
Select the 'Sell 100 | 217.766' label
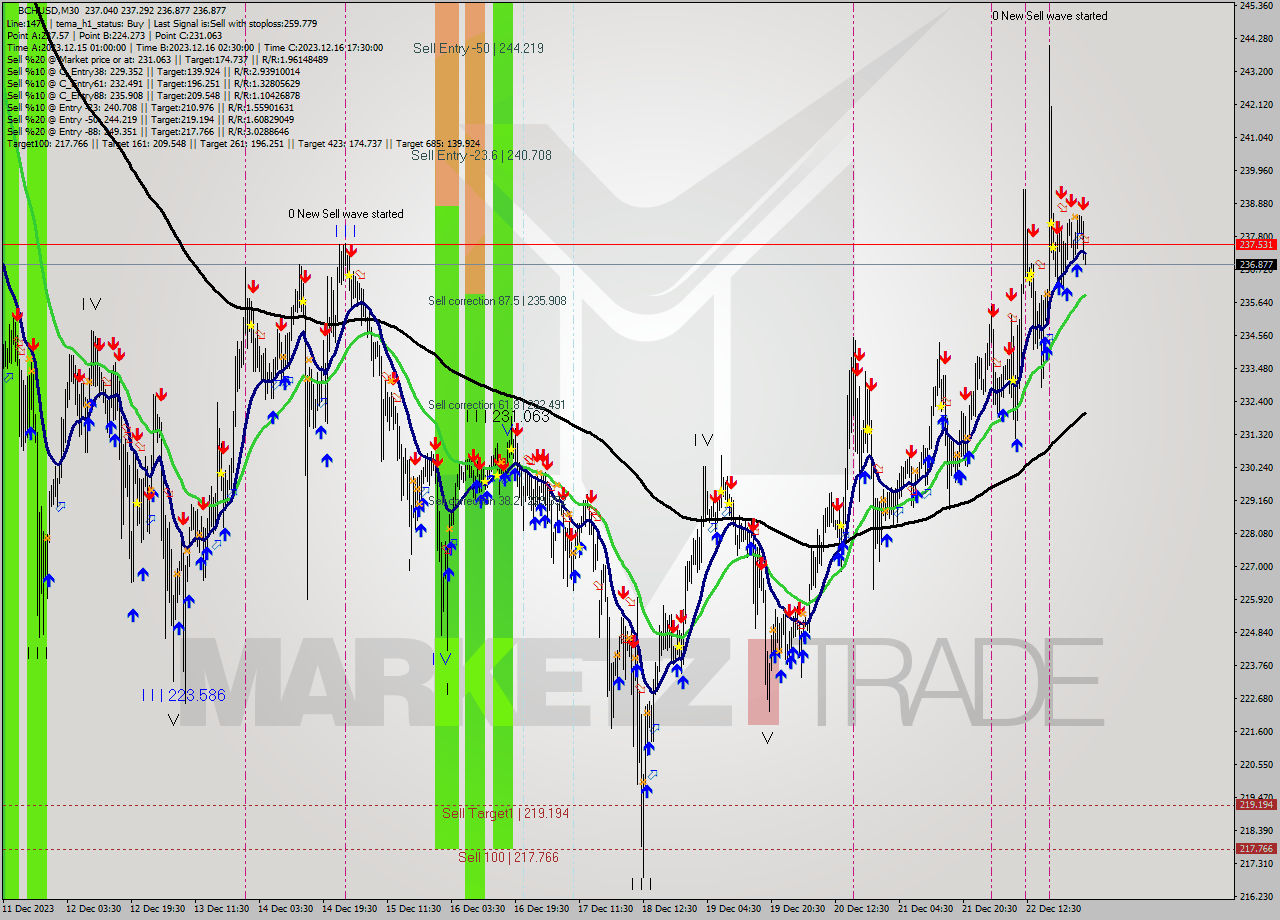[508, 857]
